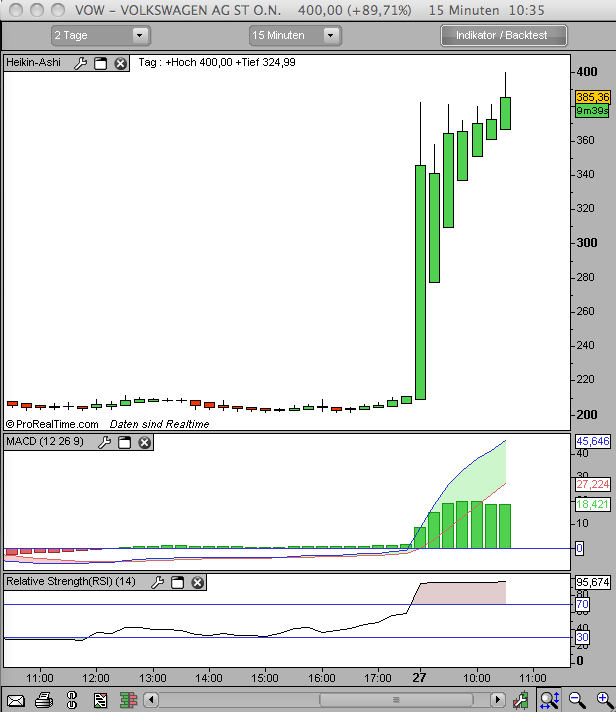
Task: Click the ProRealTime.com copyright text
Action: point(52,425)
